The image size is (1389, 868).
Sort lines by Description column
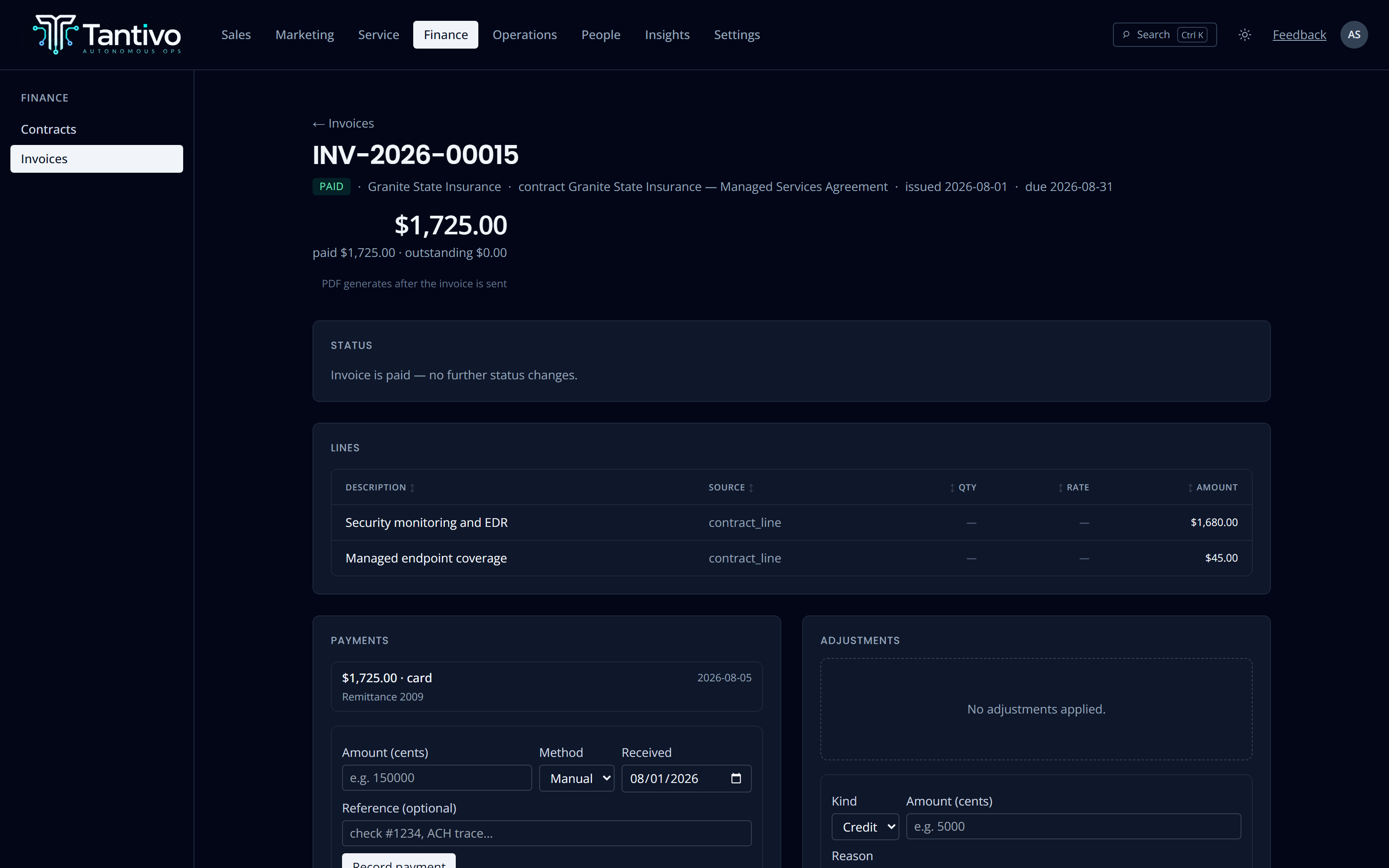[x=379, y=487]
